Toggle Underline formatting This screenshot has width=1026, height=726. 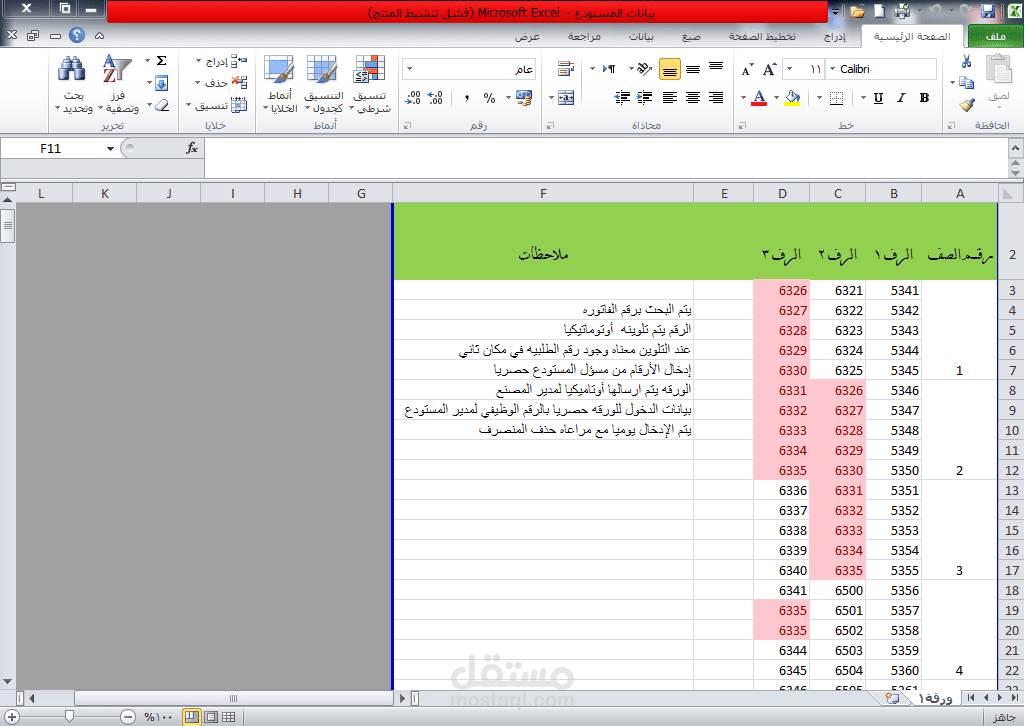click(x=878, y=98)
